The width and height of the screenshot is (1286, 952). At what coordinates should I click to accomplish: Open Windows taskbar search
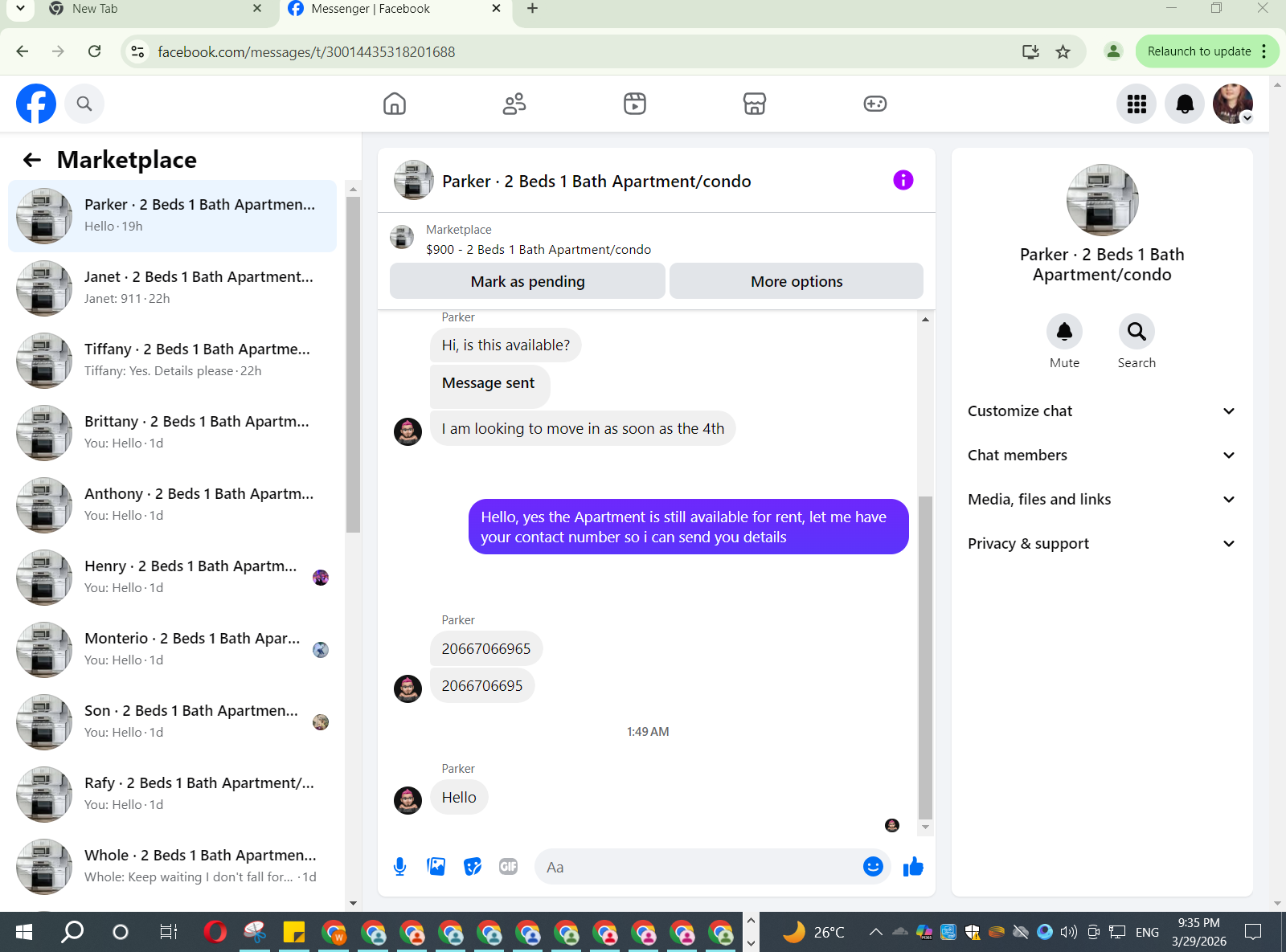pos(72,932)
